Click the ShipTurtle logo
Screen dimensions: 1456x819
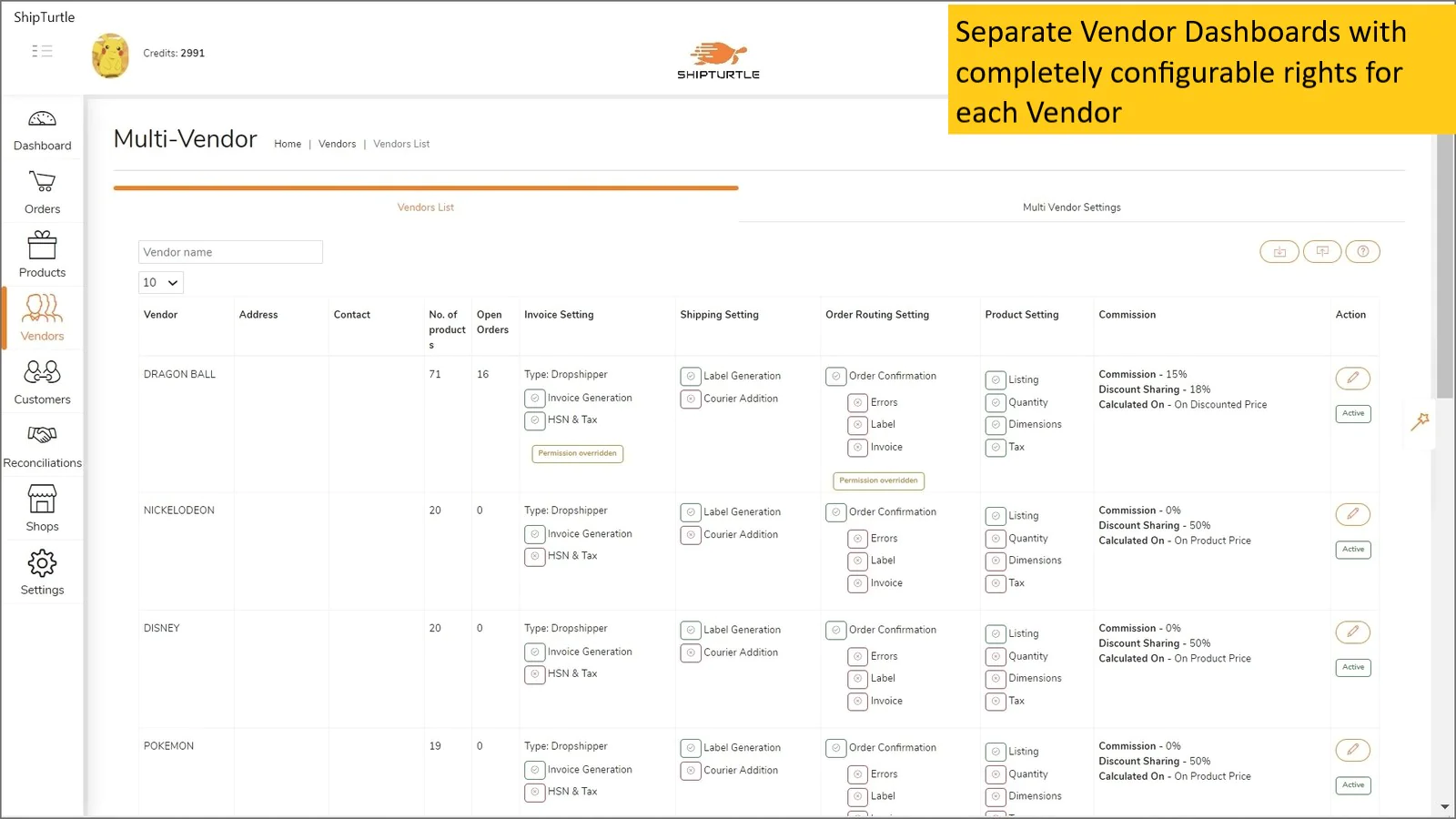[x=718, y=60]
